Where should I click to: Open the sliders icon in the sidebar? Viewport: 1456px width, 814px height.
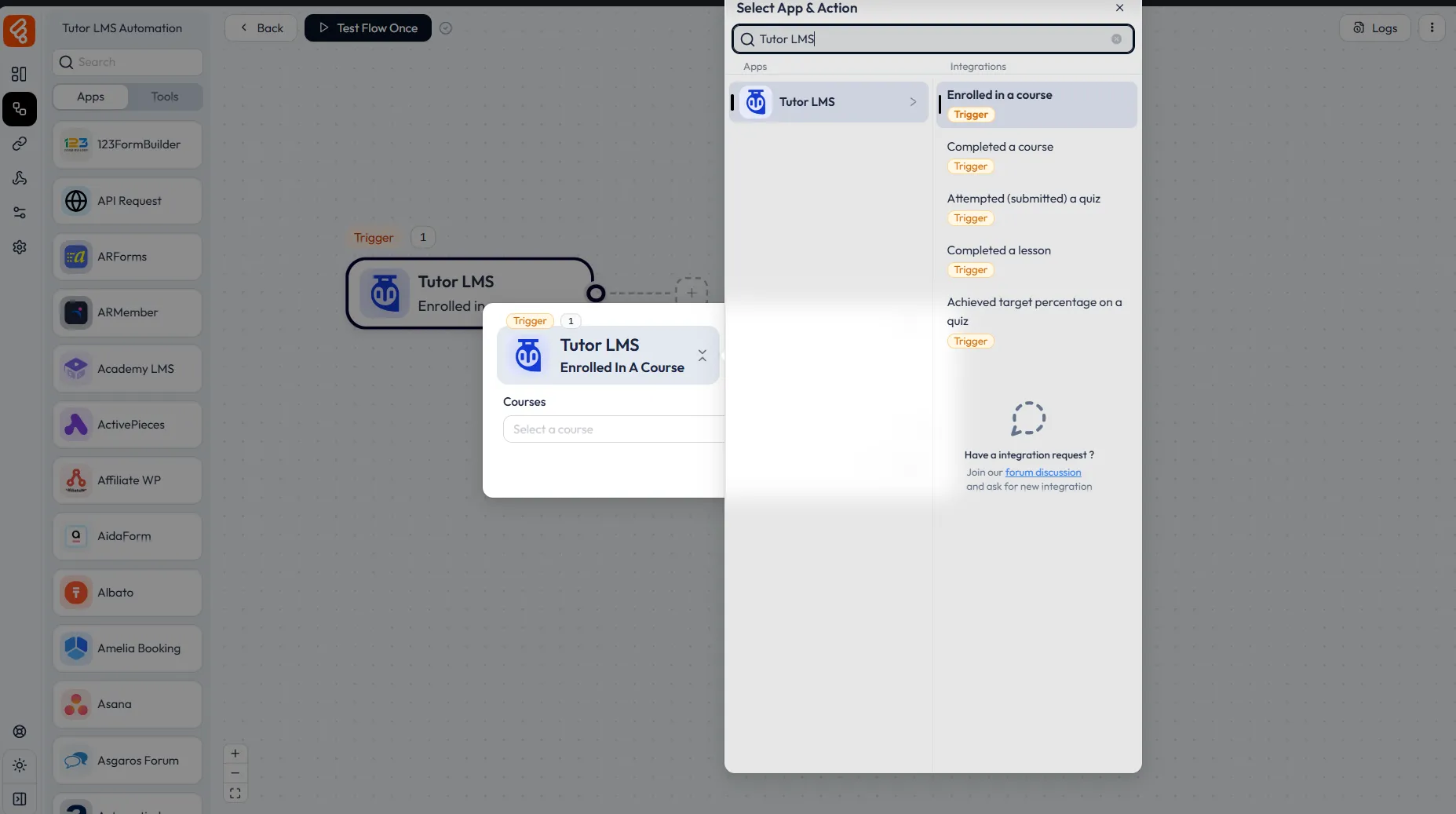point(20,213)
